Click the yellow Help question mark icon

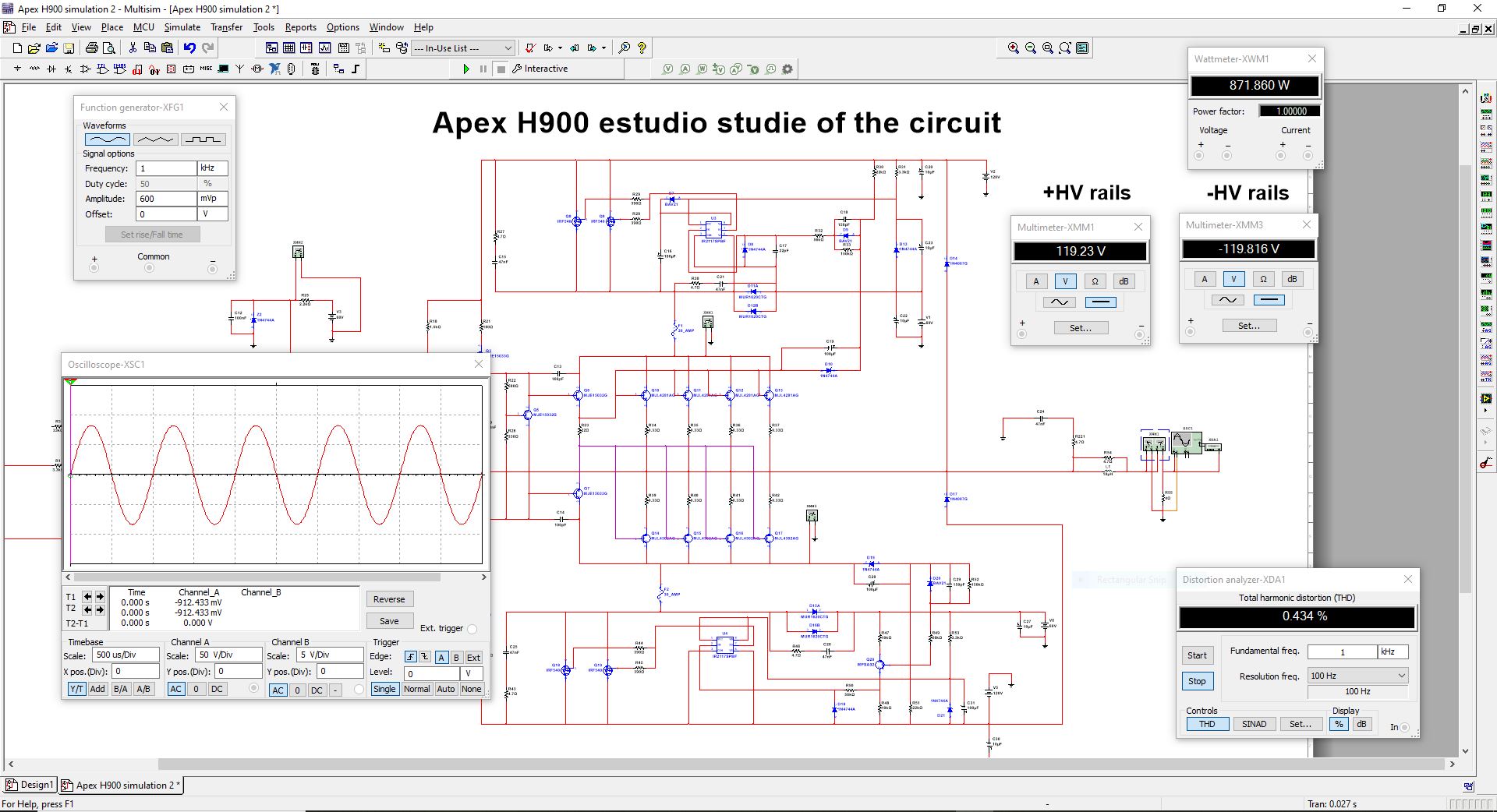[x=642, y=48]
